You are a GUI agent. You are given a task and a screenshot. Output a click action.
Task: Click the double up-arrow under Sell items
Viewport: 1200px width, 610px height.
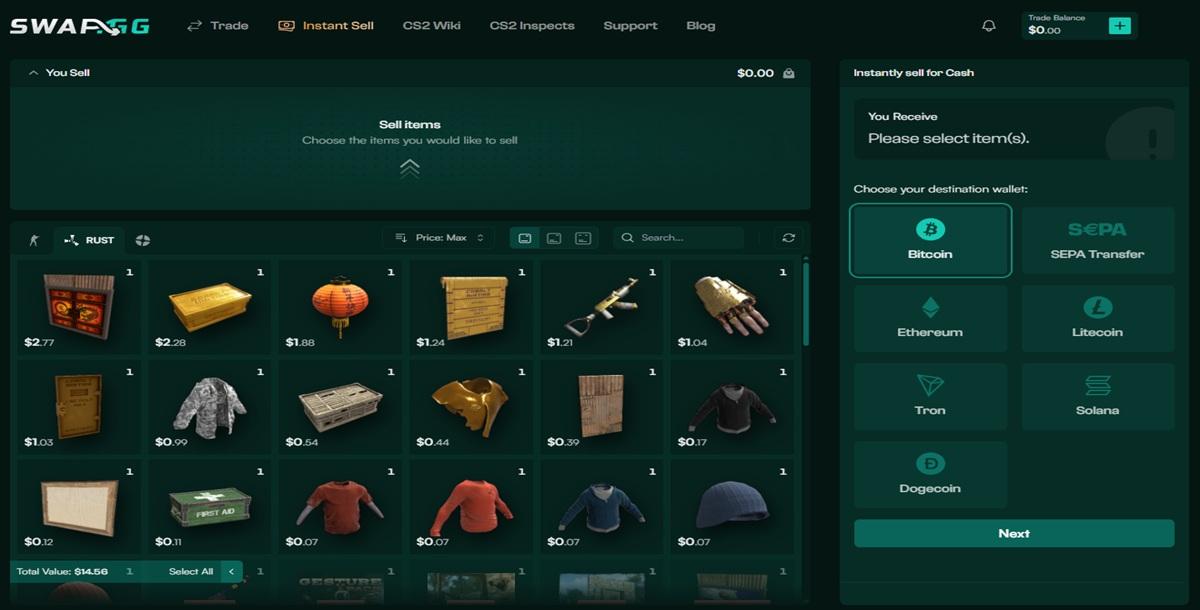point(410,167)
